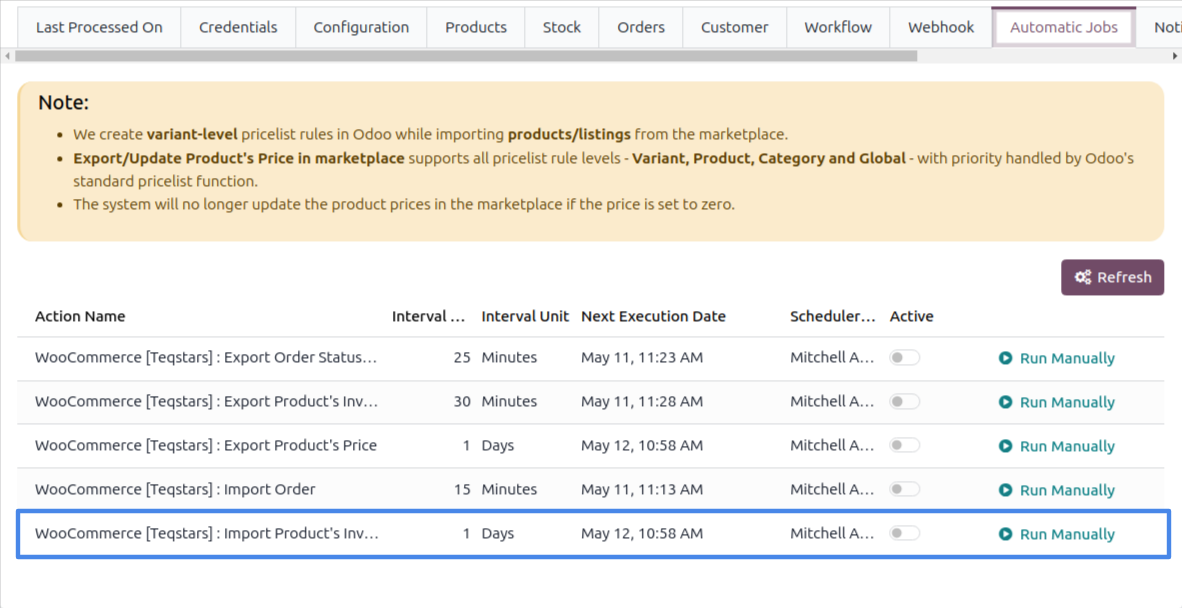This screenshot has height=608, width=1182.
Task: Run Manually the Export Order Status job
Action: [x=1057, y=358]
